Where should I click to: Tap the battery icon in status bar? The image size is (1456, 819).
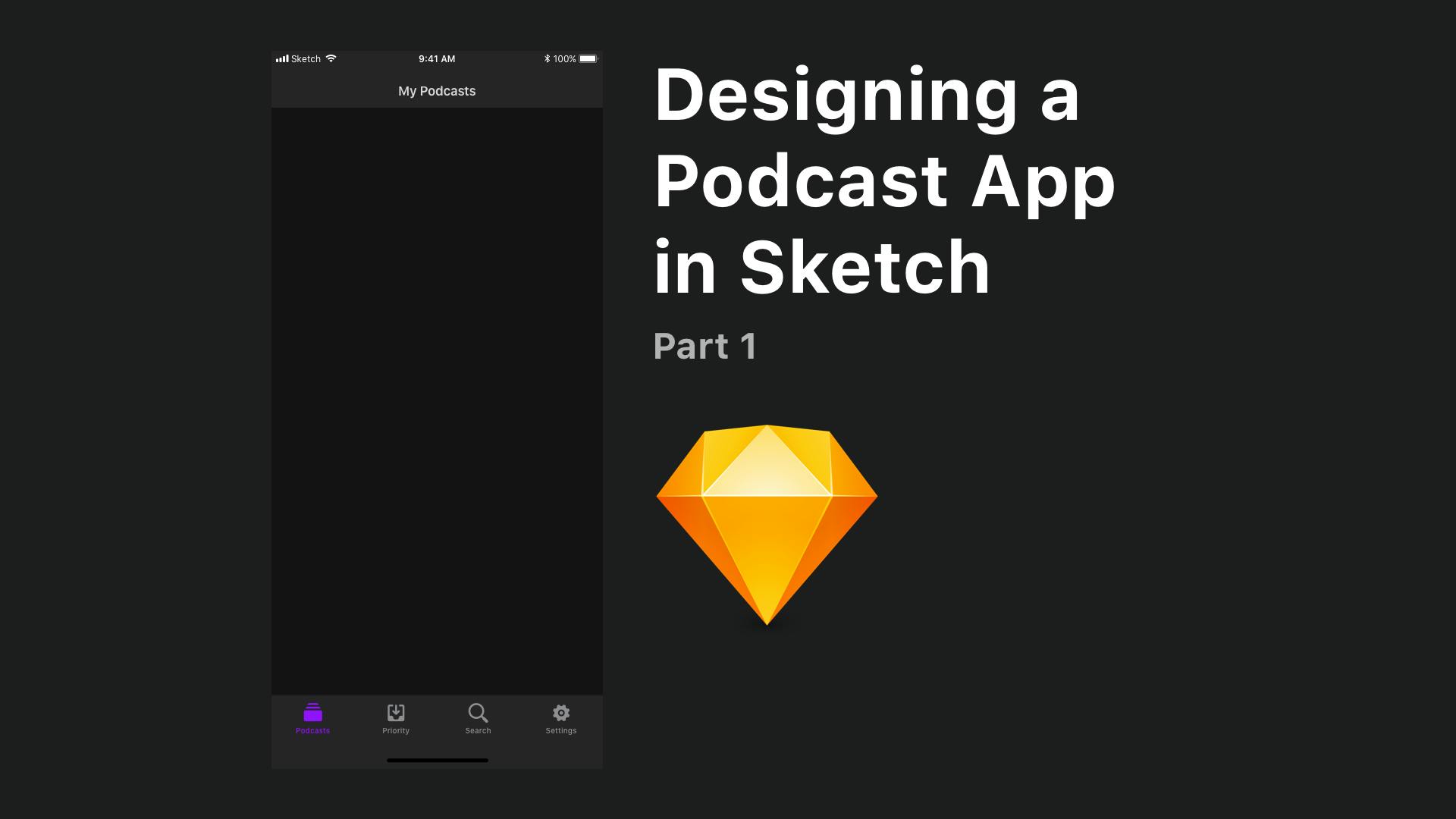click(589, 58)
